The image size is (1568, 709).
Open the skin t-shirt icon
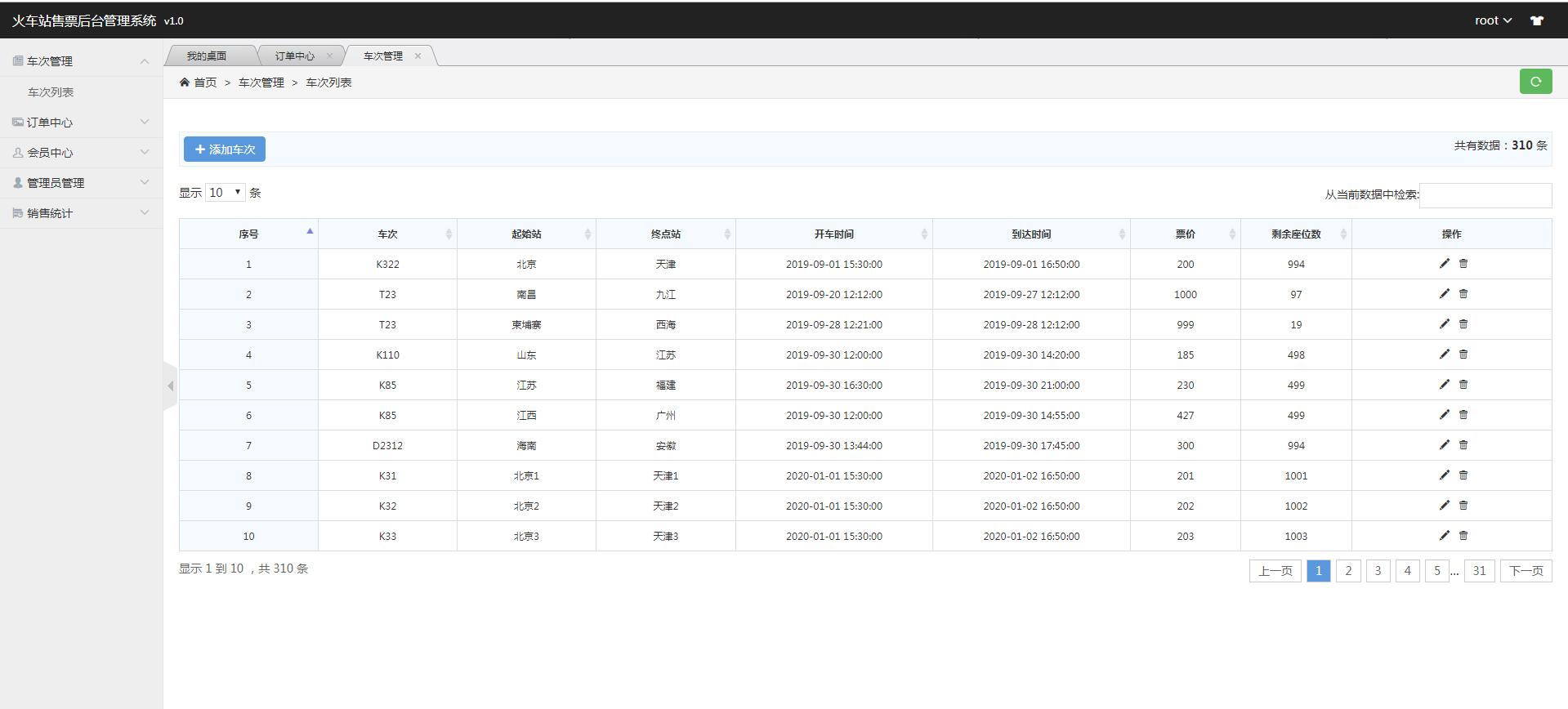1537,21
